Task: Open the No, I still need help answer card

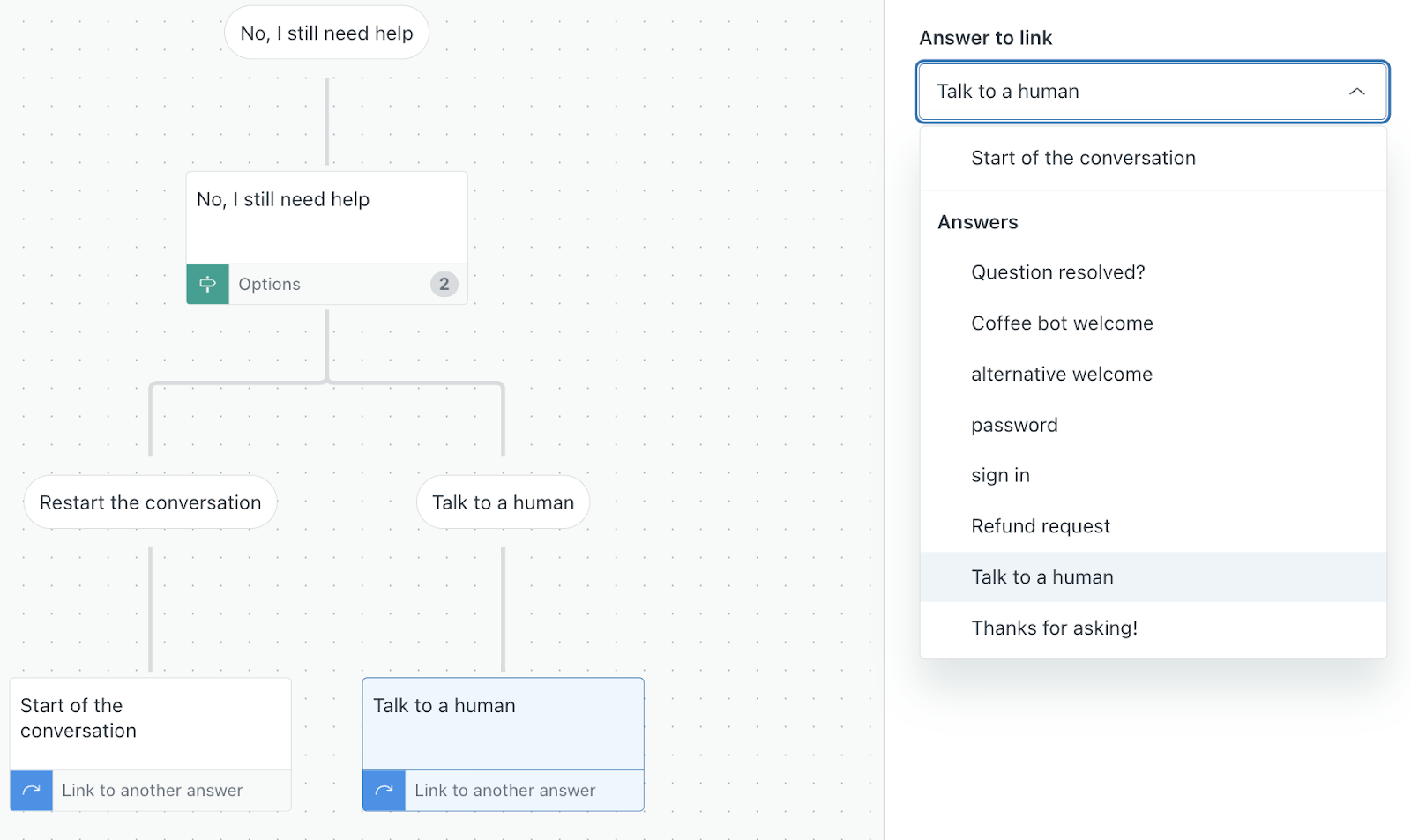Action: coord(326,217)
